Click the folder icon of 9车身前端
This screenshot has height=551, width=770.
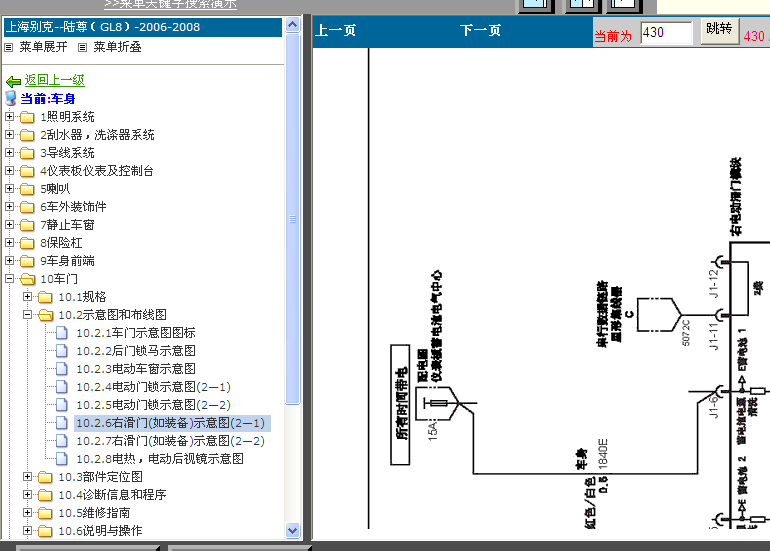(x=27, y=261)
